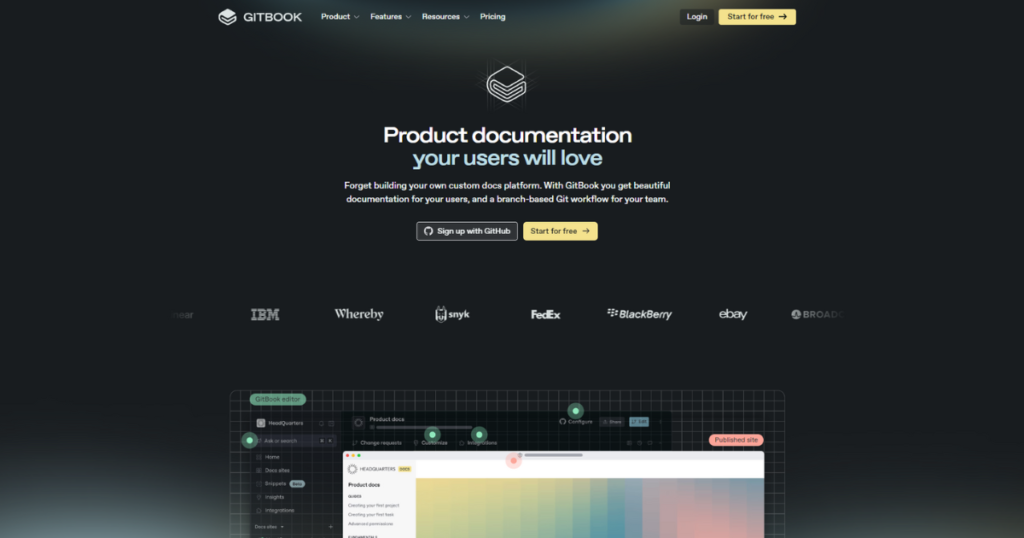Screen dimensions: 1024x538
Task: Click arrow icon in header Start for free
Action: click(x=783, y=17)
